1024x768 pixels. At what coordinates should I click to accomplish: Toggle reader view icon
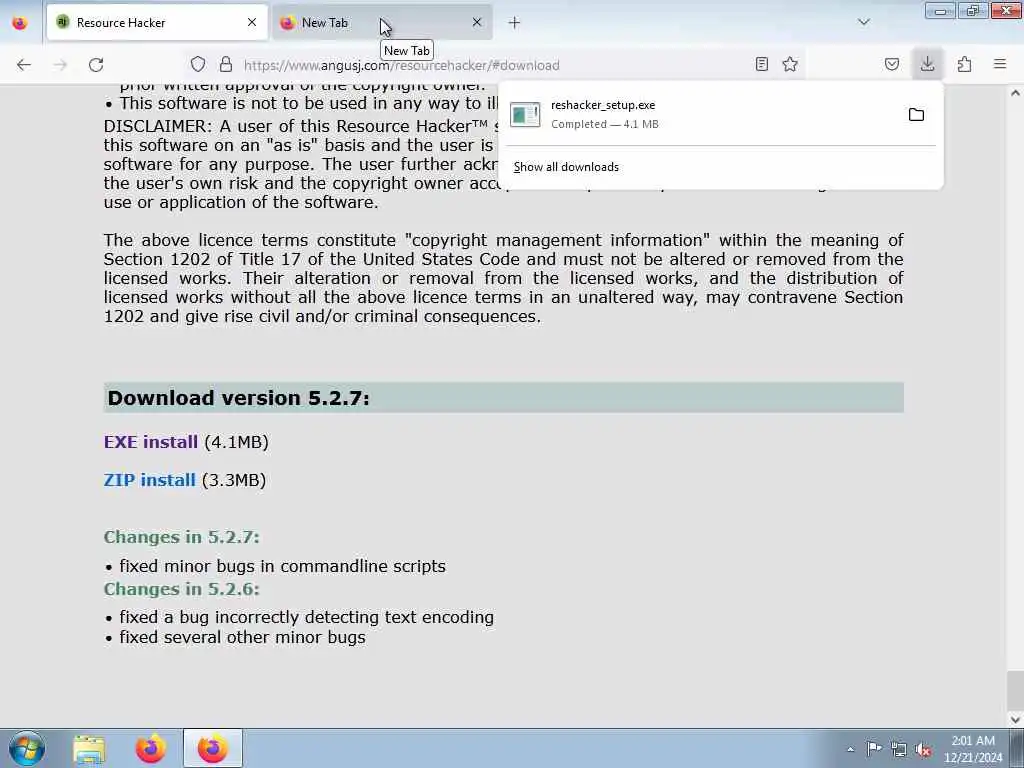761,64
